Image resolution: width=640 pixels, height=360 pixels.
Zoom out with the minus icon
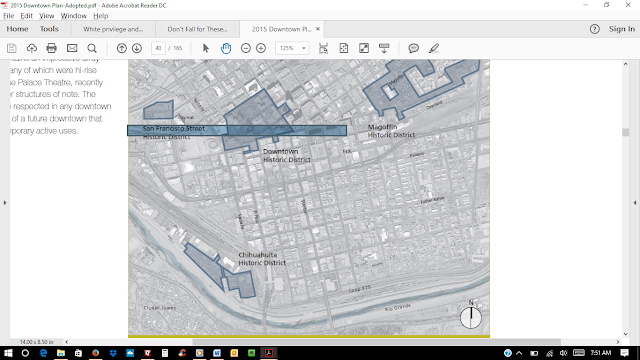(246, 48)
